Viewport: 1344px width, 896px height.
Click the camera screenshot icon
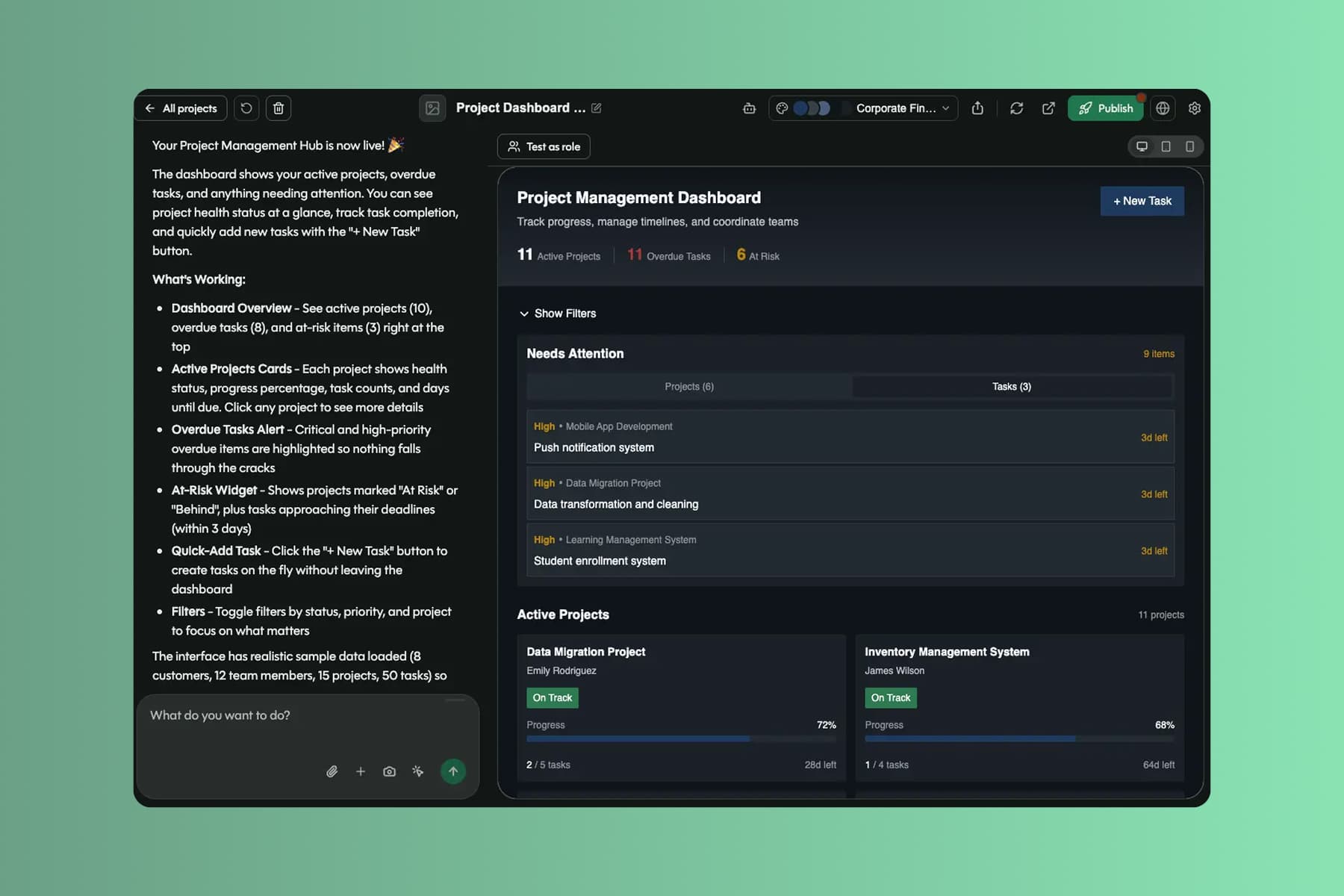point(389,771)
